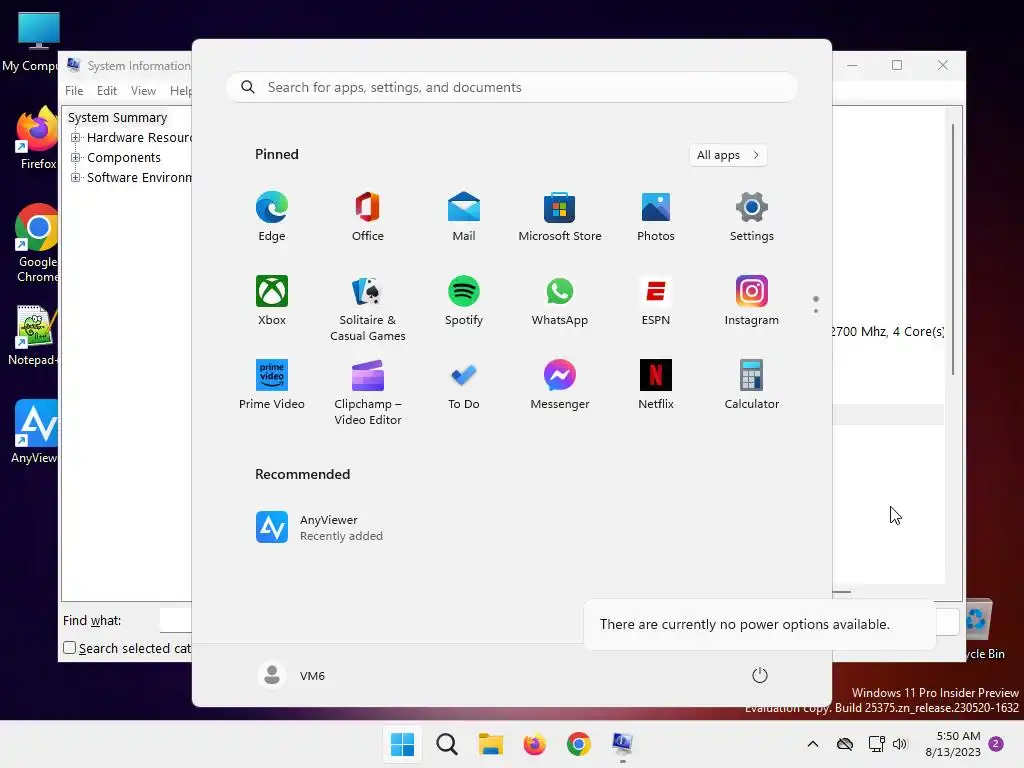Click the System Information vertical scrollbar

[x=953, y=249]
